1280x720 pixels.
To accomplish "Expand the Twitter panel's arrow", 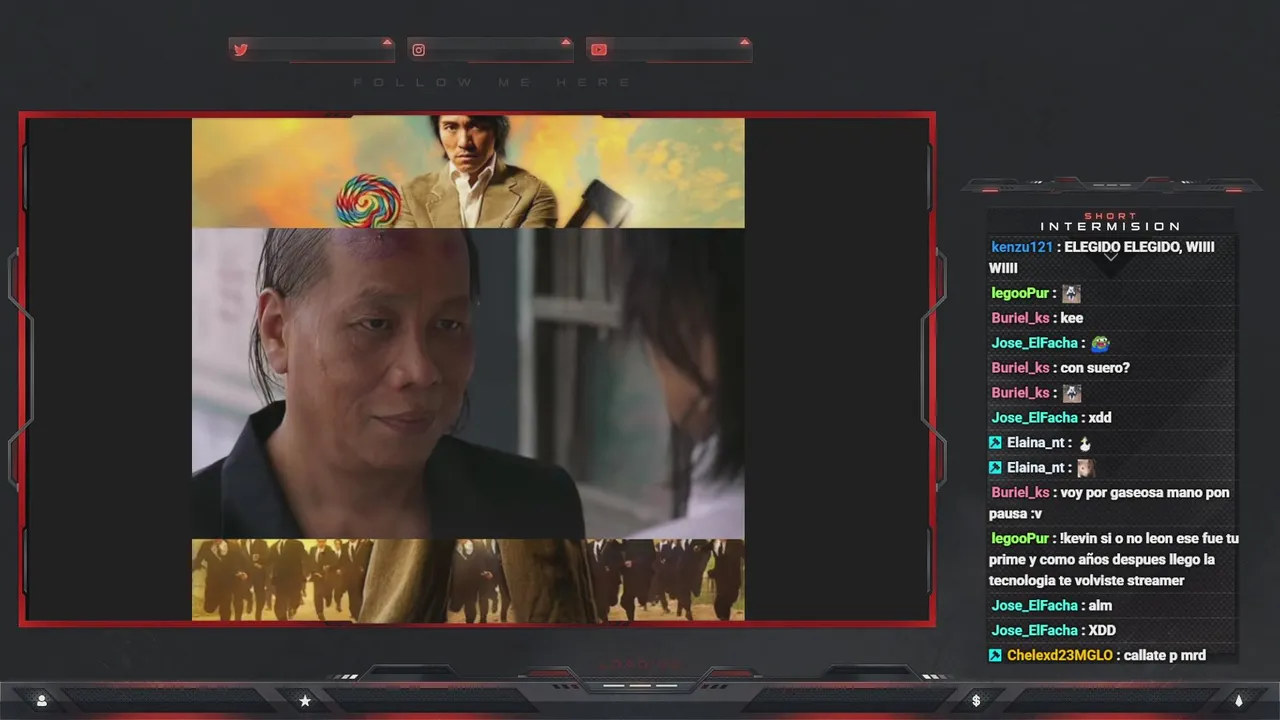I will coord(387,42).
